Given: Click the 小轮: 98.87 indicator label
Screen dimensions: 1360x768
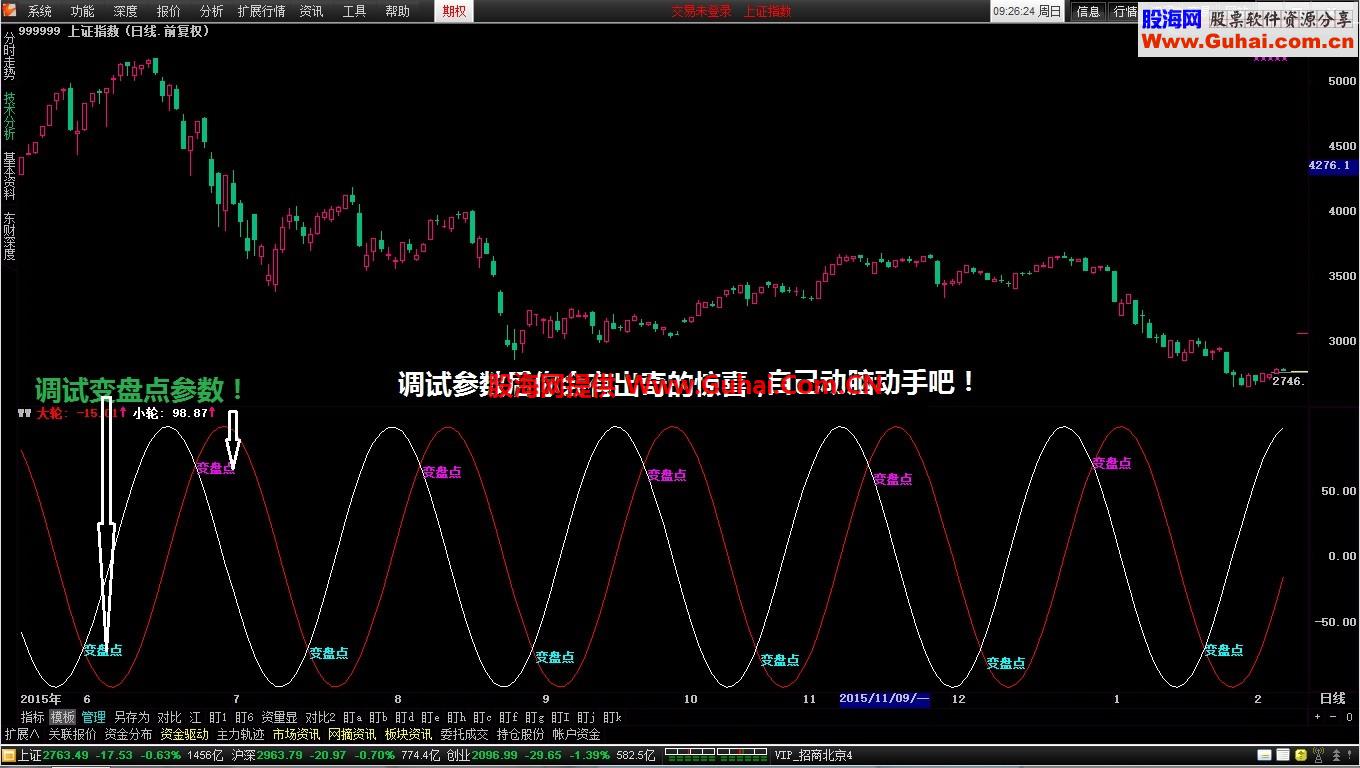Looking at the screenshot, I should [175, 413].
